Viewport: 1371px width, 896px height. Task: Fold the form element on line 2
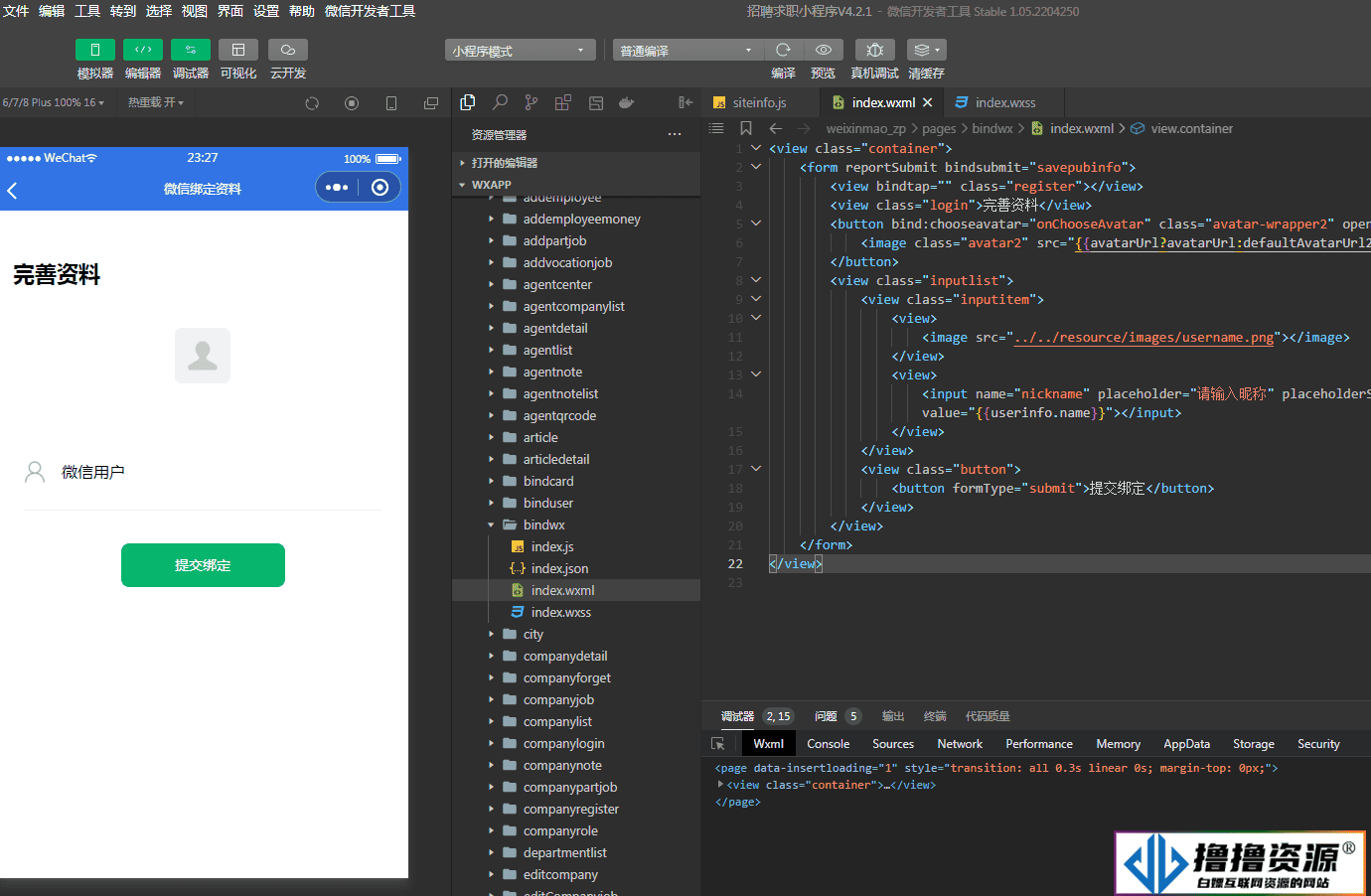(756, 167)
